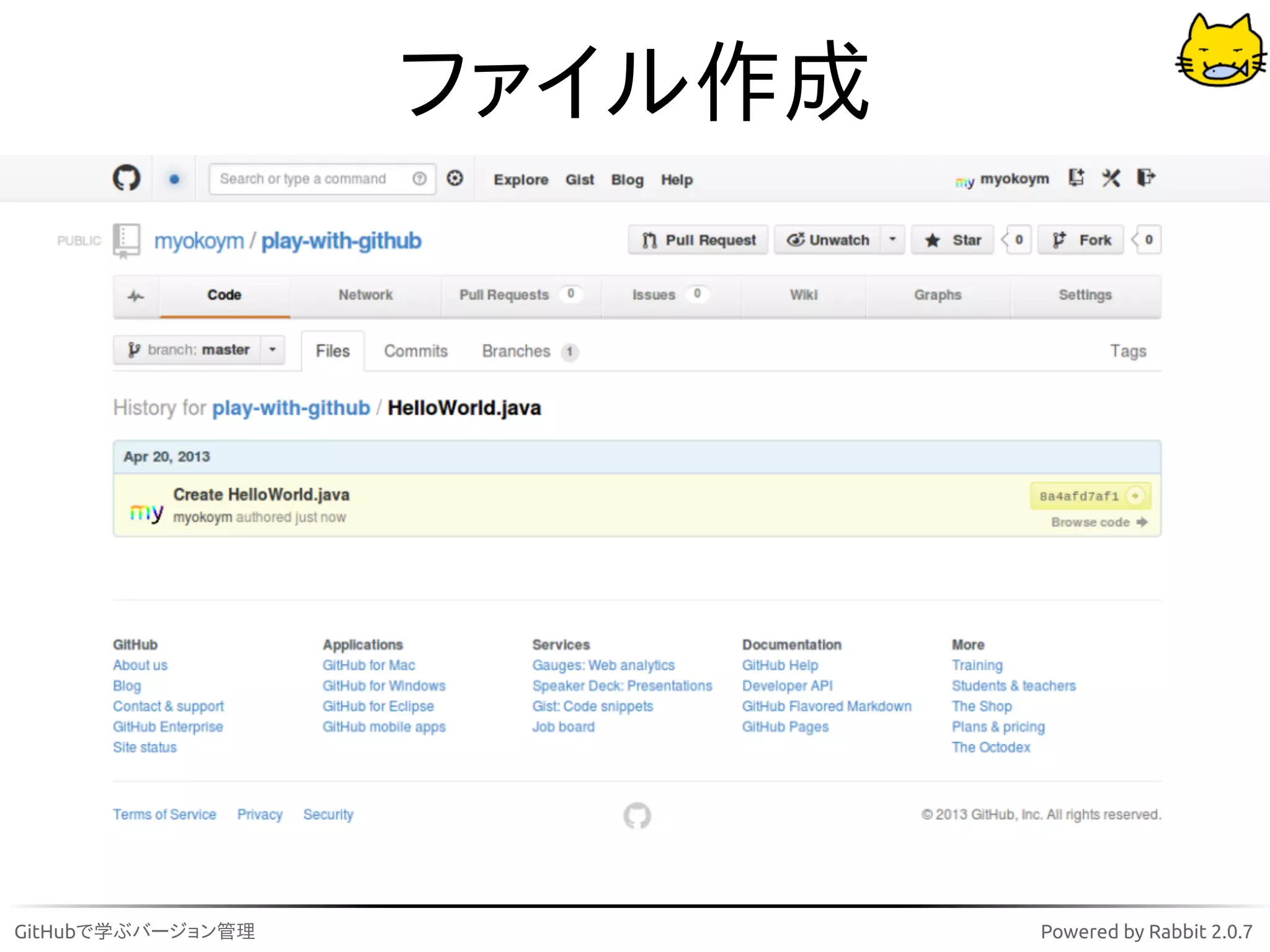Open GitHub for Eclipse footer link
This screenshot has height=952, width=1270.
click(378, 707)
